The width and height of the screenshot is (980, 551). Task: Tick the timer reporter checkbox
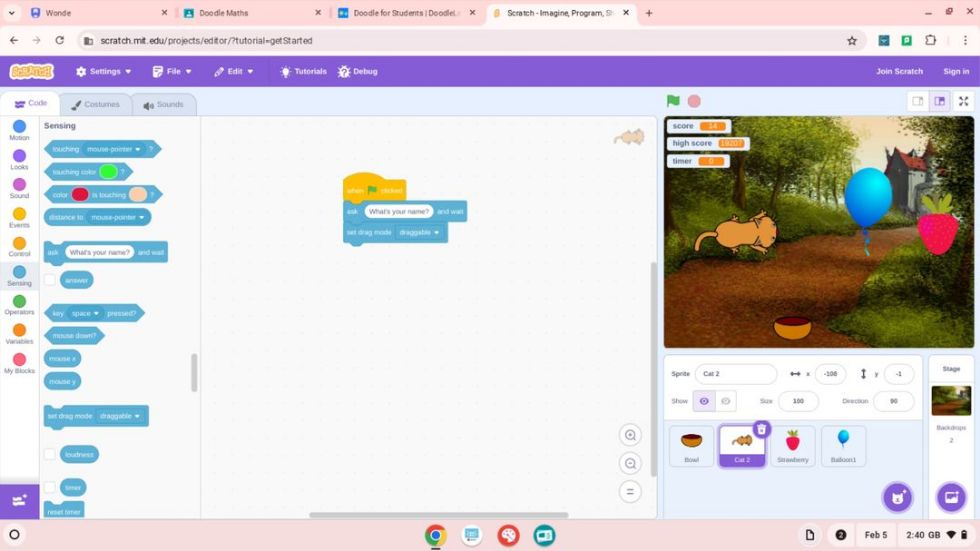(x=50, y=487)
